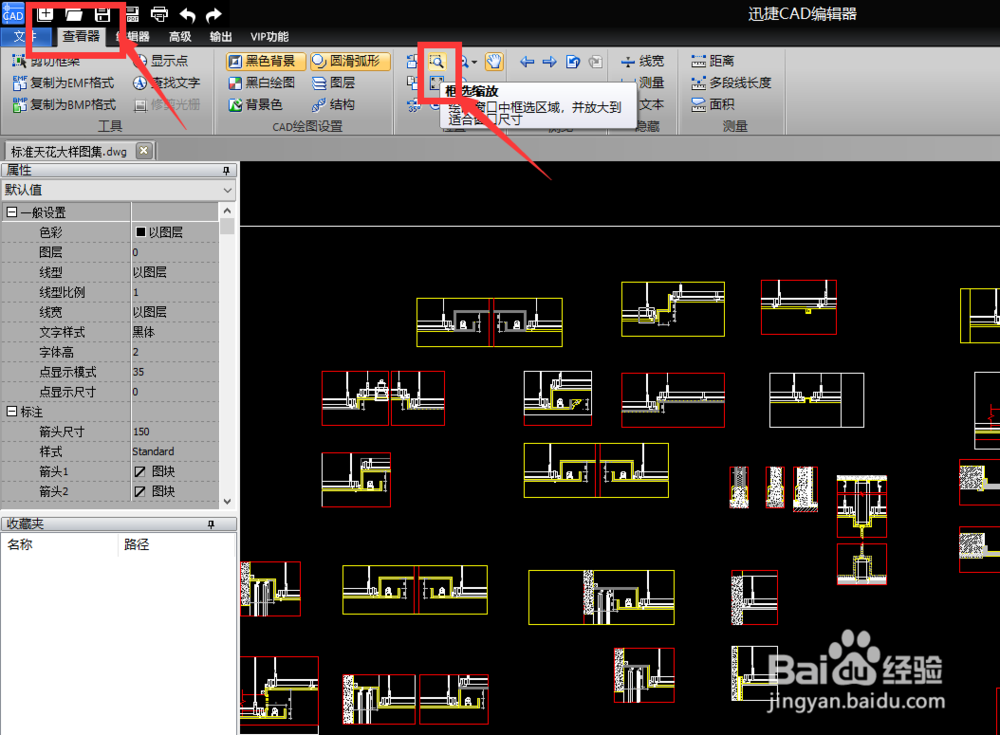Open the 文件 file menu
The width and height of the screenshot is (1000, 735).
click(x=26, y=36)
